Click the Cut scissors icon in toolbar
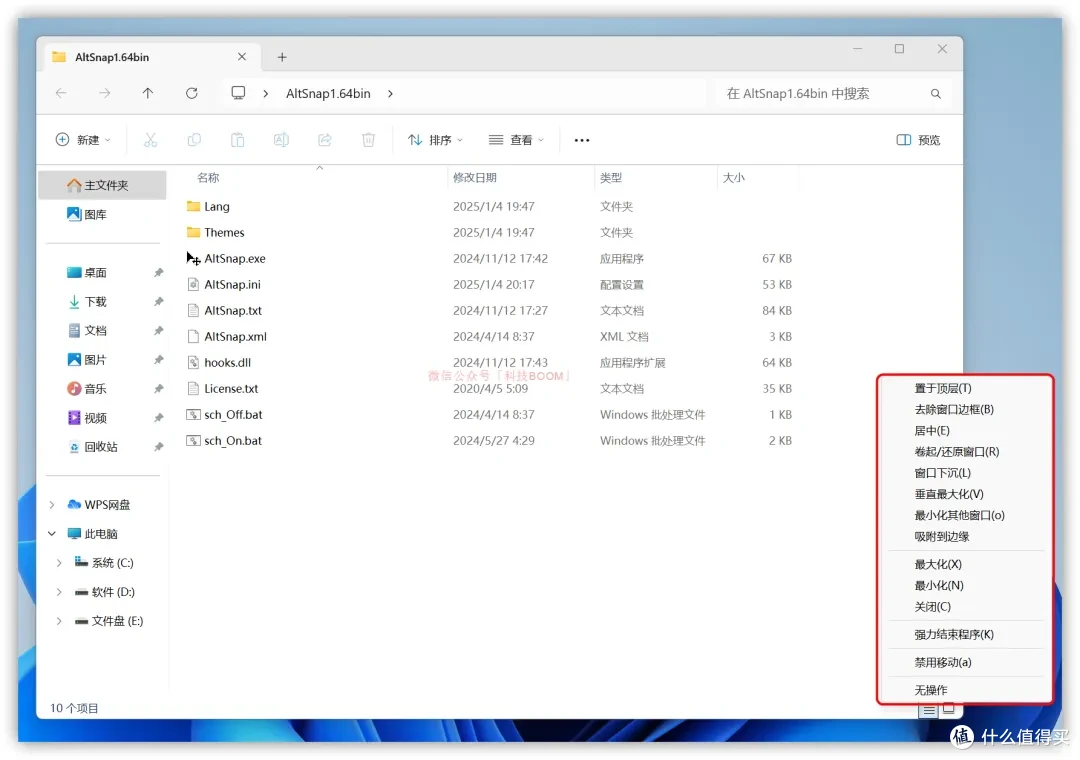The image size is (1080, 760). 150,140
